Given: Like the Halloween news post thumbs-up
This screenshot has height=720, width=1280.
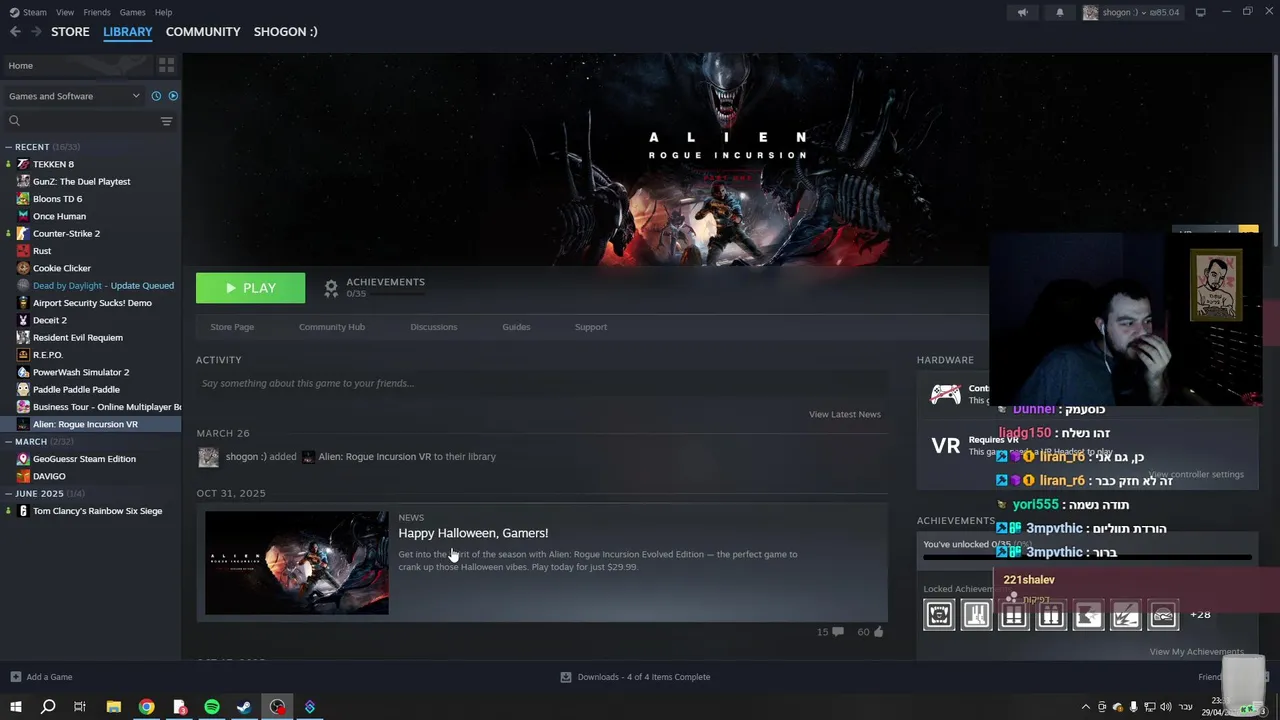Looking at the screenshot, I should 870,632.
